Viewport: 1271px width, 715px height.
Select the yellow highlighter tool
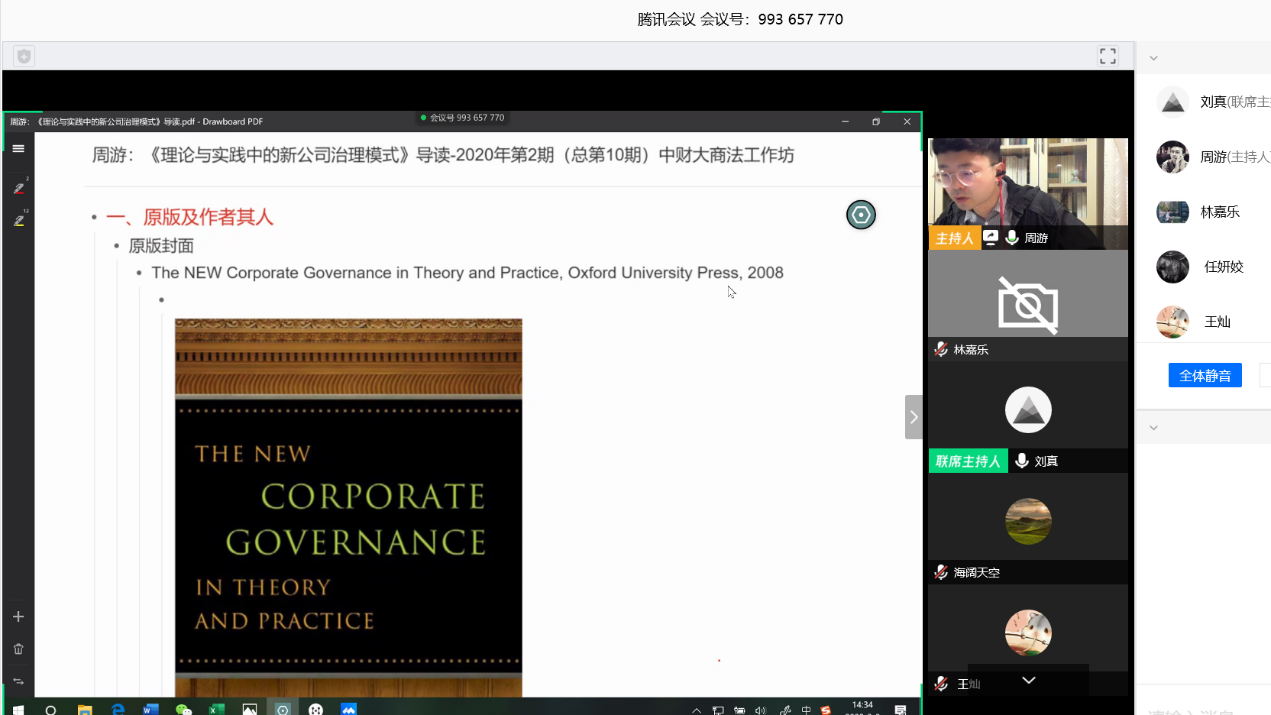point(18,221)
